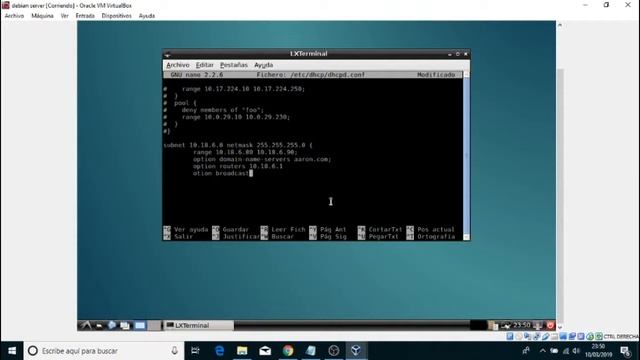Click the screen lock icon on LXDE panel
This screenshot has height=360, width=640.
point(537,325)
